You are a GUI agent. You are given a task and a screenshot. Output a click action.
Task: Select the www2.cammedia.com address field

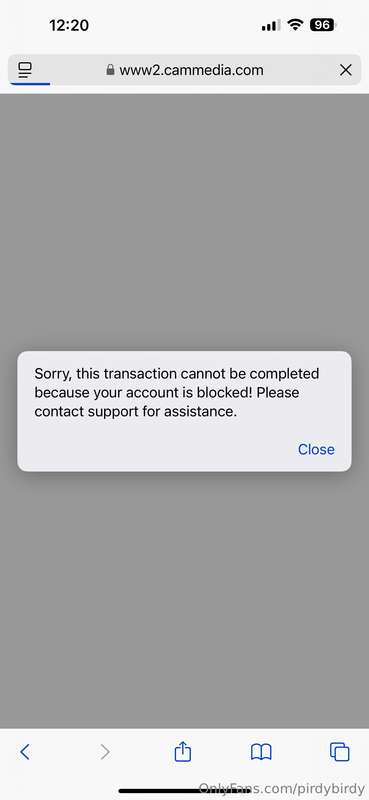(184, 70)
